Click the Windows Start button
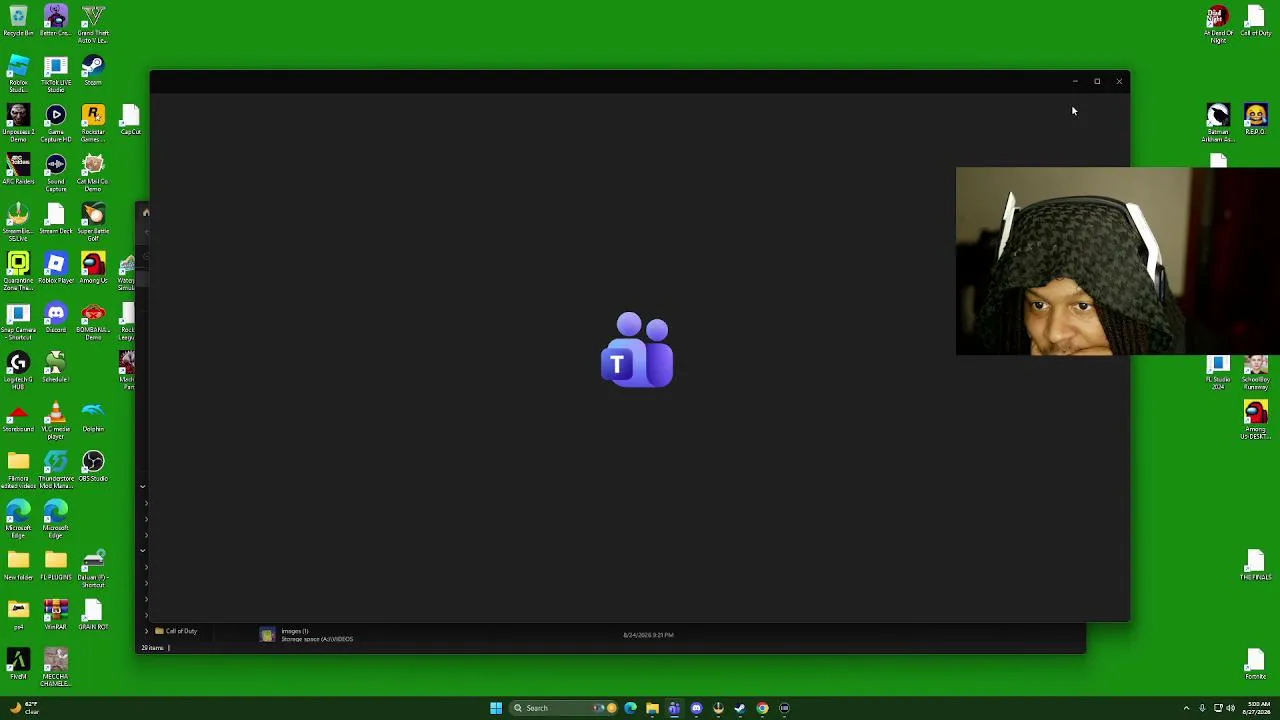 (496, 708)
